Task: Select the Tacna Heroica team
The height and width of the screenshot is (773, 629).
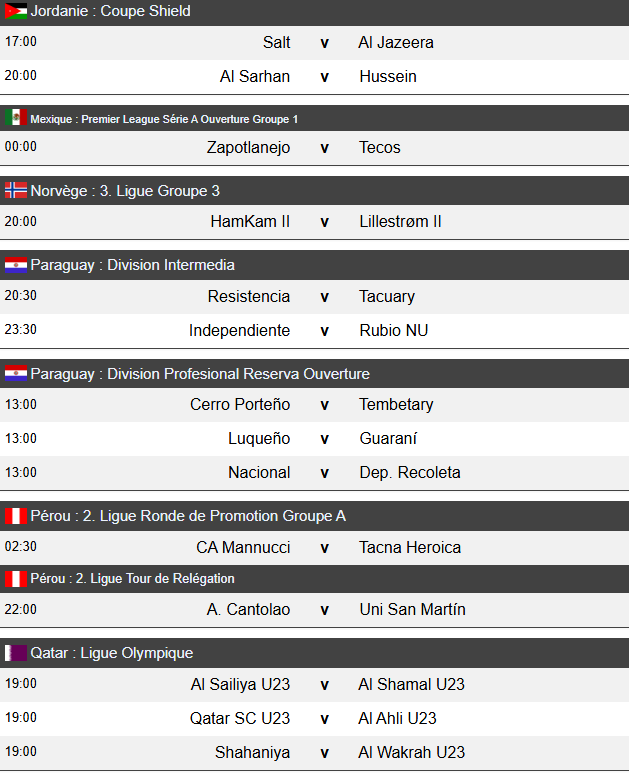Action: point(410,547)
